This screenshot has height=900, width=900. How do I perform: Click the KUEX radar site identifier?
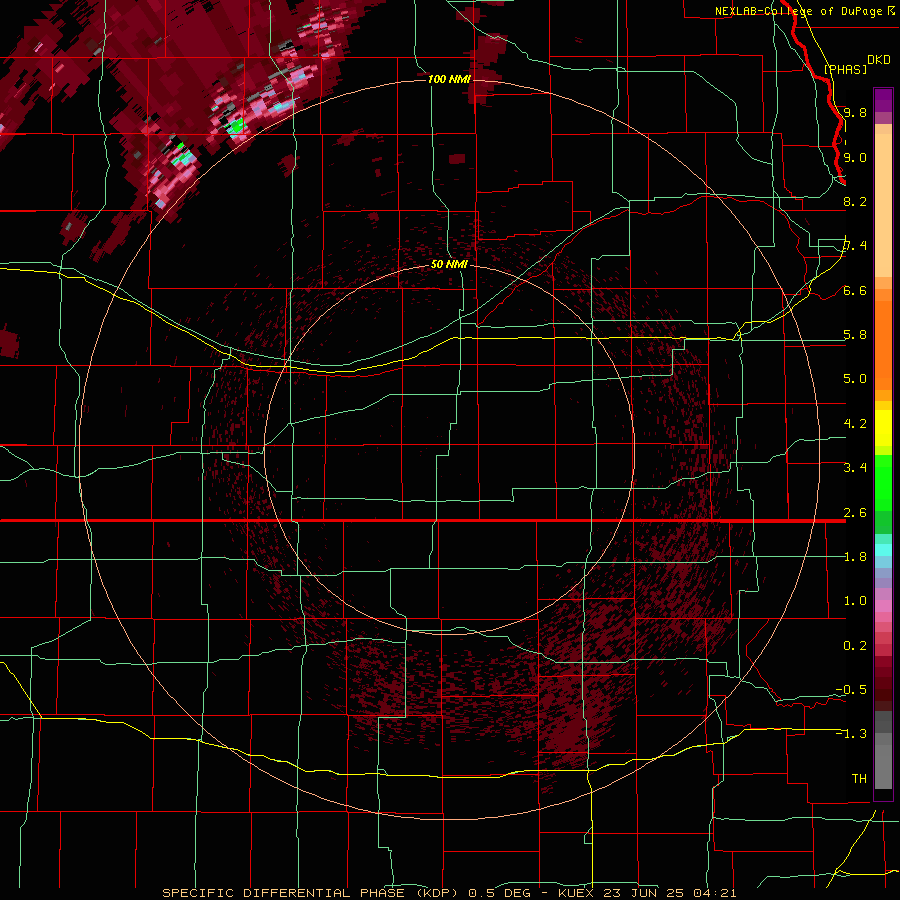(x=576, y=893)
